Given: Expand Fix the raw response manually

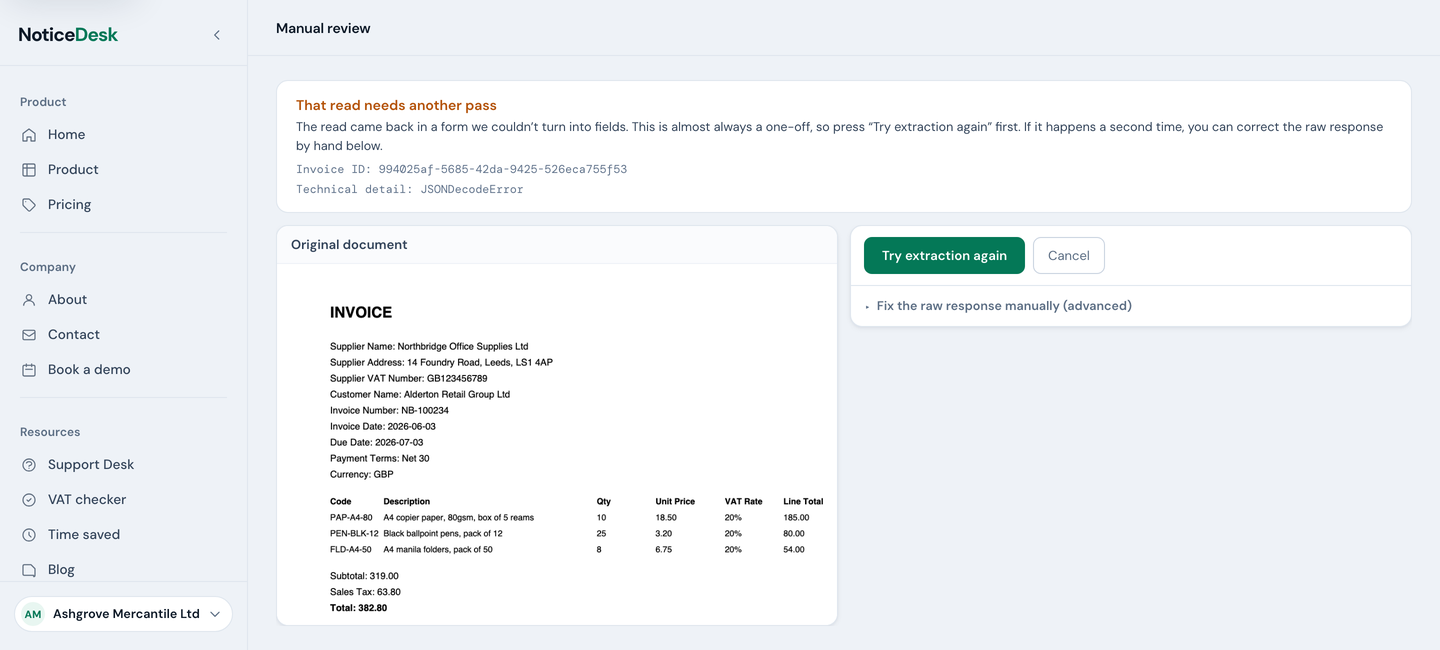Looking at the screenshot, I should coord(1003,306).
